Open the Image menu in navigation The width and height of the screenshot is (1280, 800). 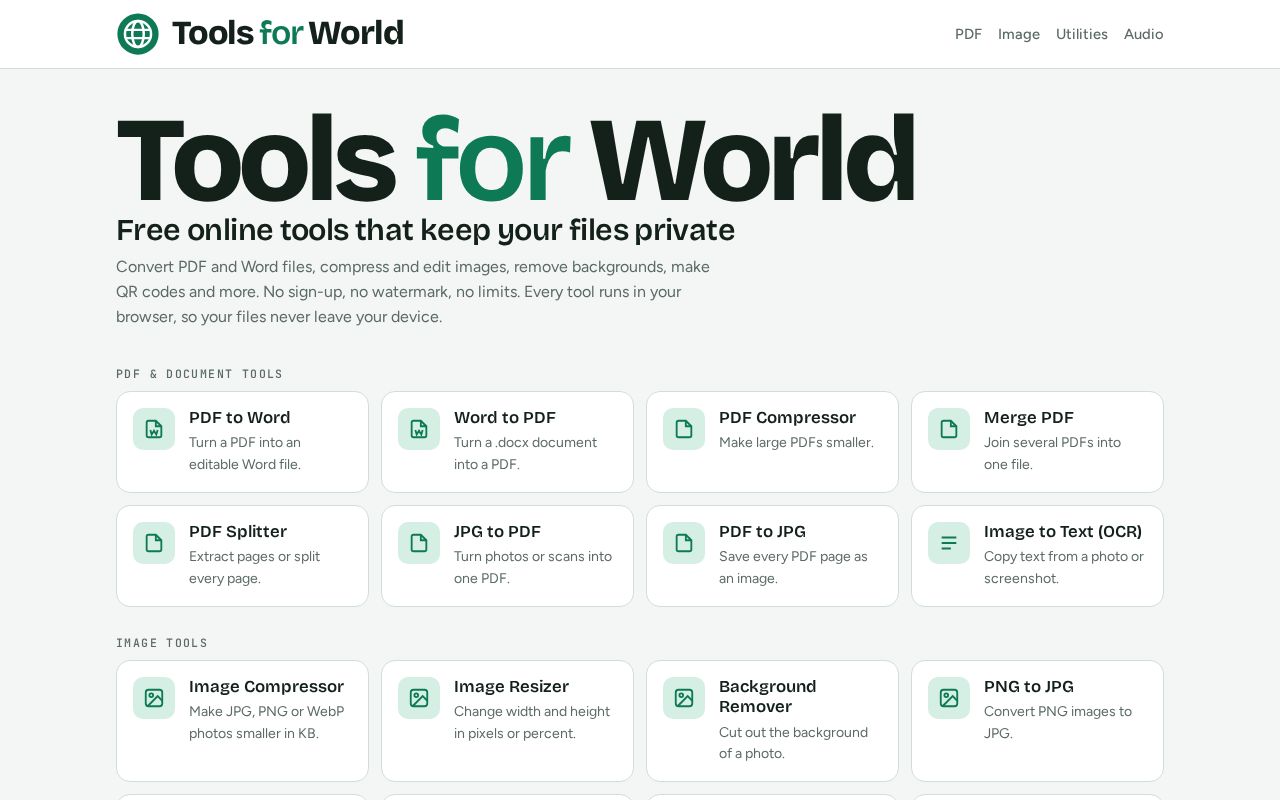pyautogui.click(x=1019, y=34)
